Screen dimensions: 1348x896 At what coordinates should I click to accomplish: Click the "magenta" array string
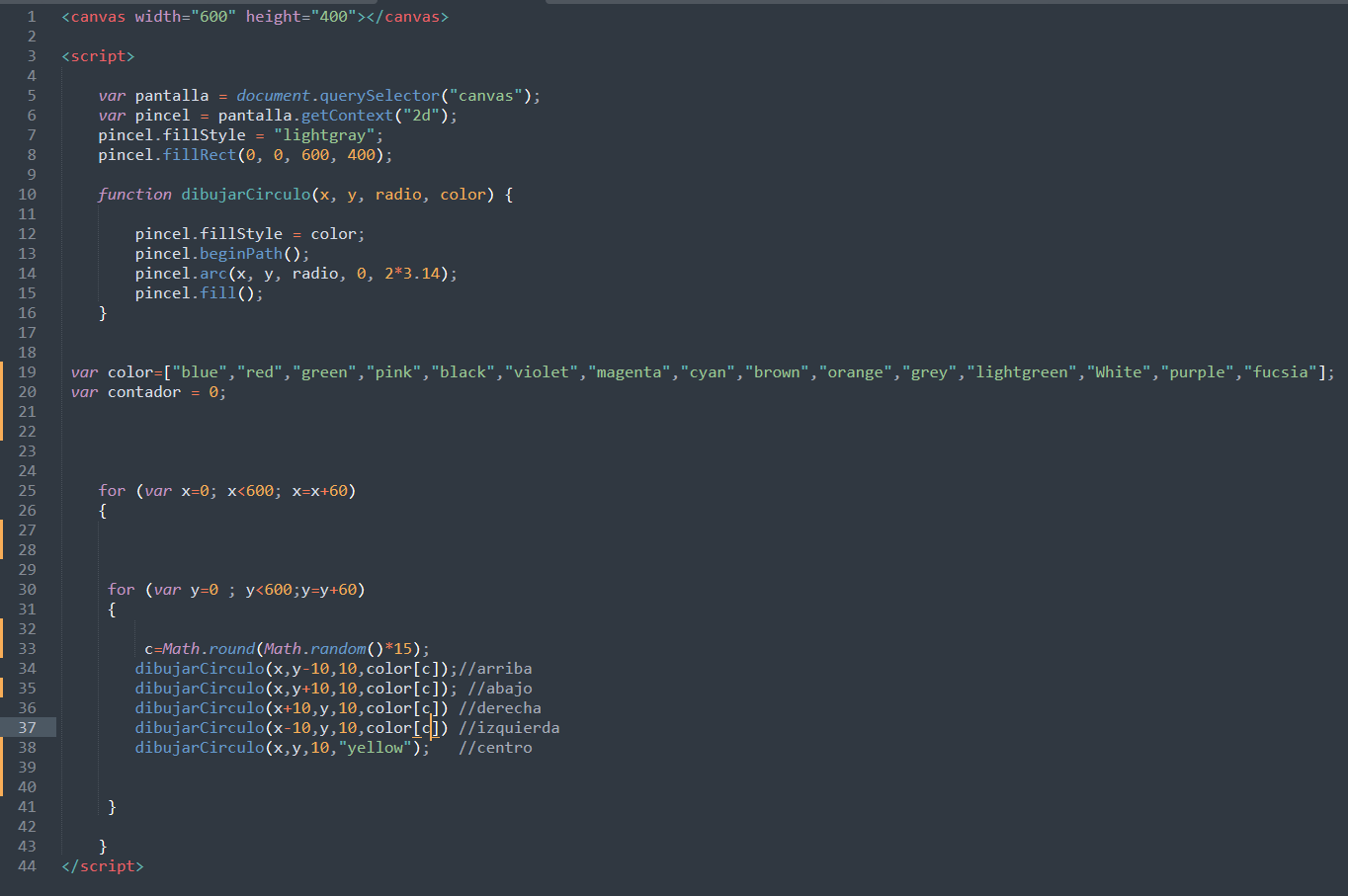pyautogui.click(x=629, y=372)
